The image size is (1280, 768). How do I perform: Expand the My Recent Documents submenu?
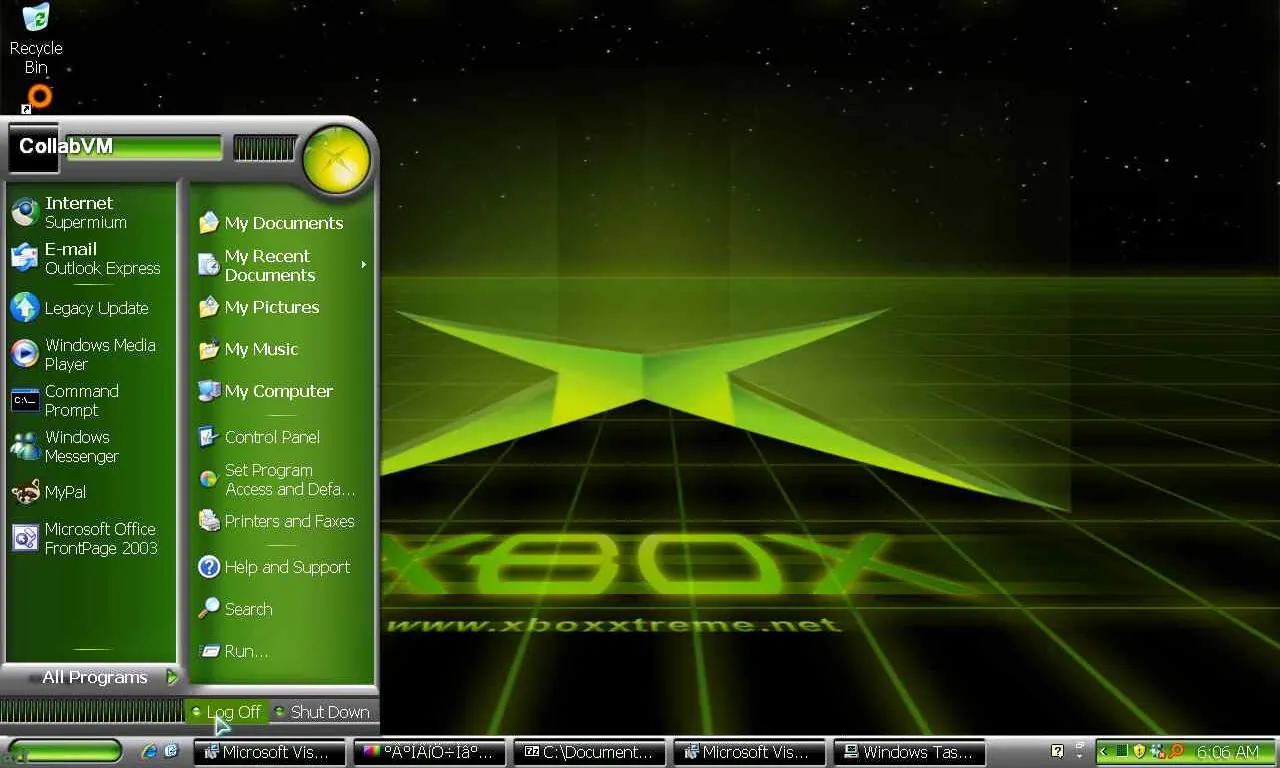coord(282,265)
